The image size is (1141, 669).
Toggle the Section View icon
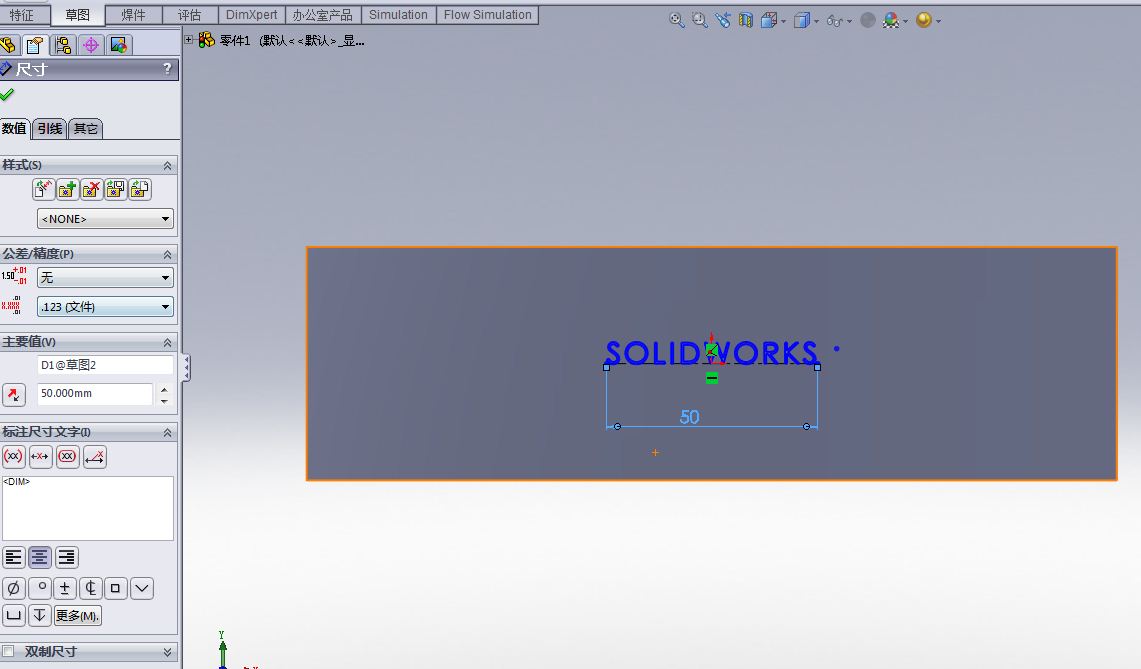[x=746, y=20]
